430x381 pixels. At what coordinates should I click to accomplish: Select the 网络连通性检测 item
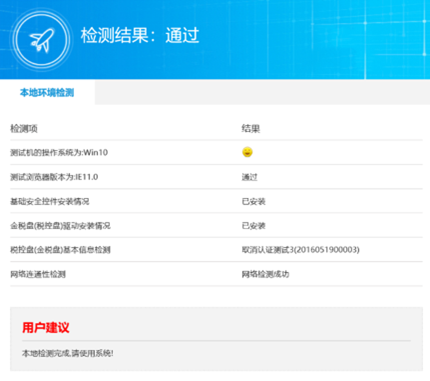point(38,274)
